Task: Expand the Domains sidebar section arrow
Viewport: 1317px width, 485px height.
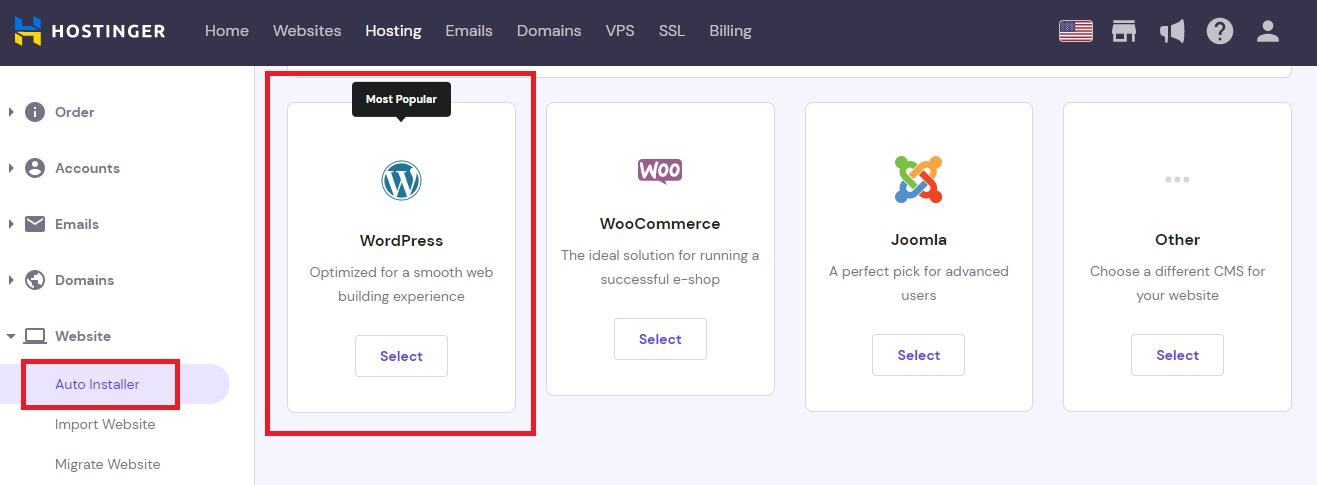Action: (11, 280)
